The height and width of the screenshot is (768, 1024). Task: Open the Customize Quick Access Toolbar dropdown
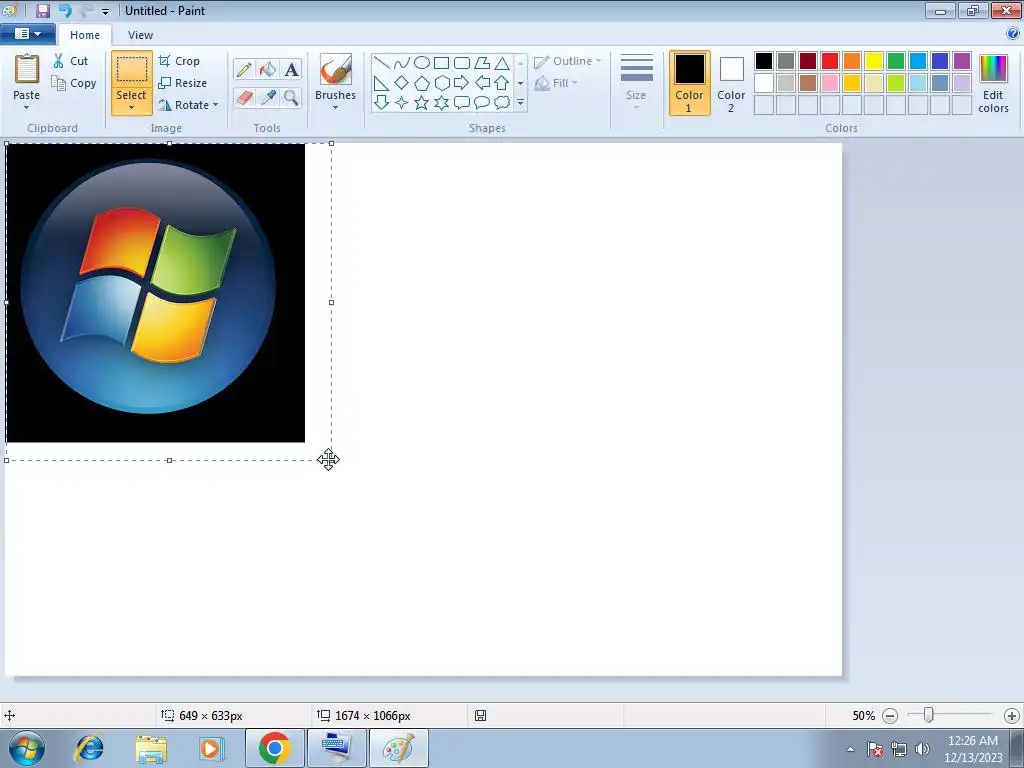click(105, 11)
